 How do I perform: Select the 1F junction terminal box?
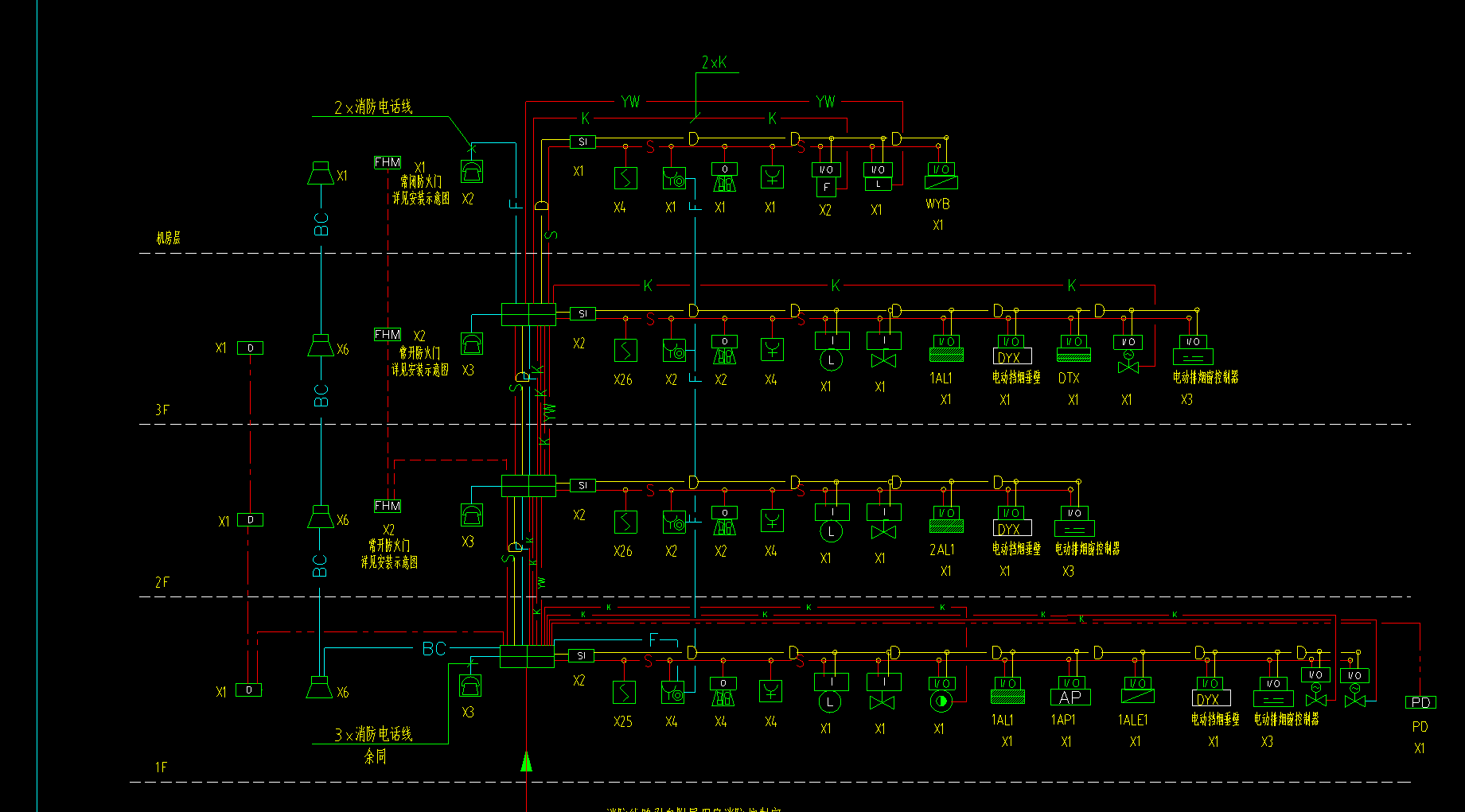tap(527, 656)
